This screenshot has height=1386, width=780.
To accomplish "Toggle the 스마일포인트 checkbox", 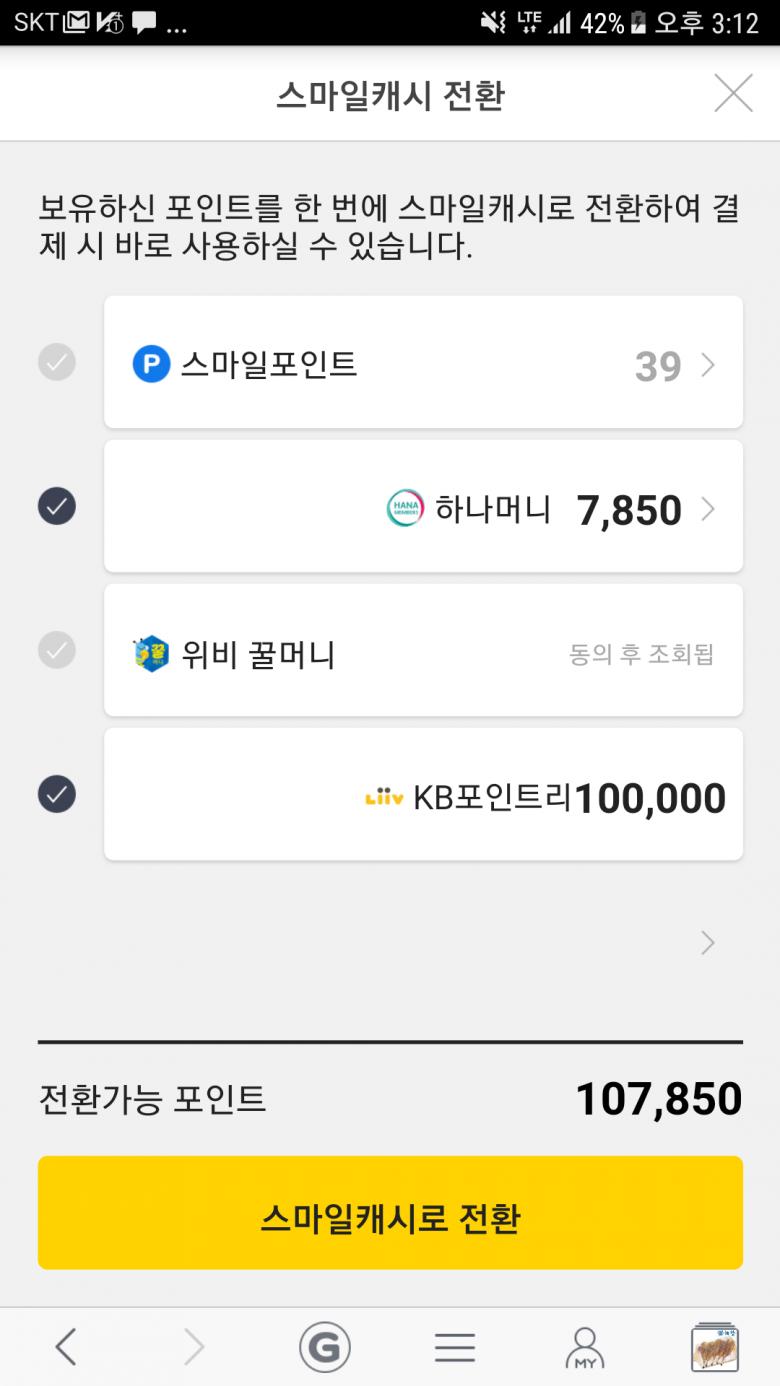I will tap(57, 362).
